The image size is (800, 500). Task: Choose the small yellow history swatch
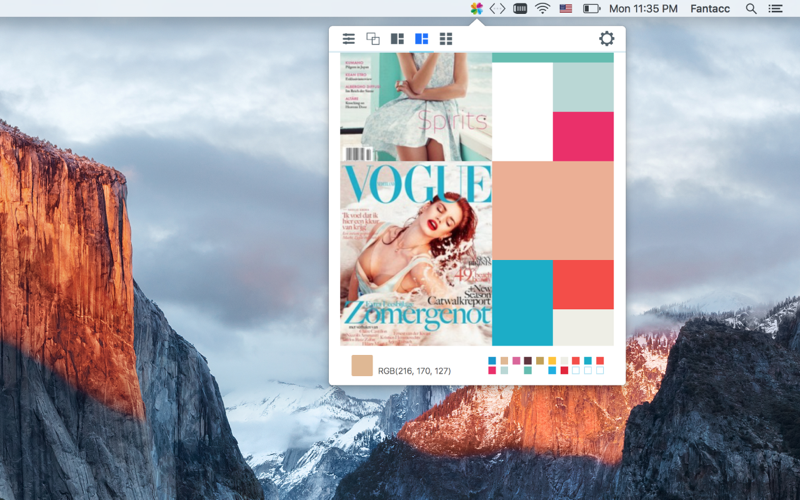tap(552, 361)
